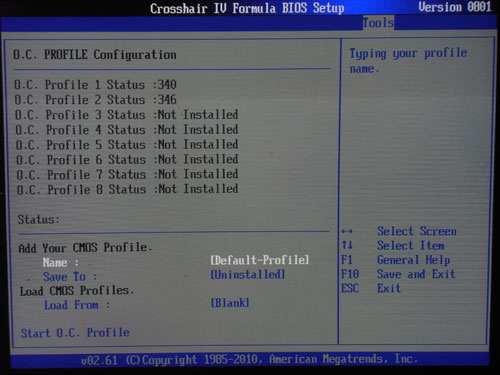Click the Select Screen help text
Image resolution: width=500 pixels, height=375 pixels.
point(417,231)
